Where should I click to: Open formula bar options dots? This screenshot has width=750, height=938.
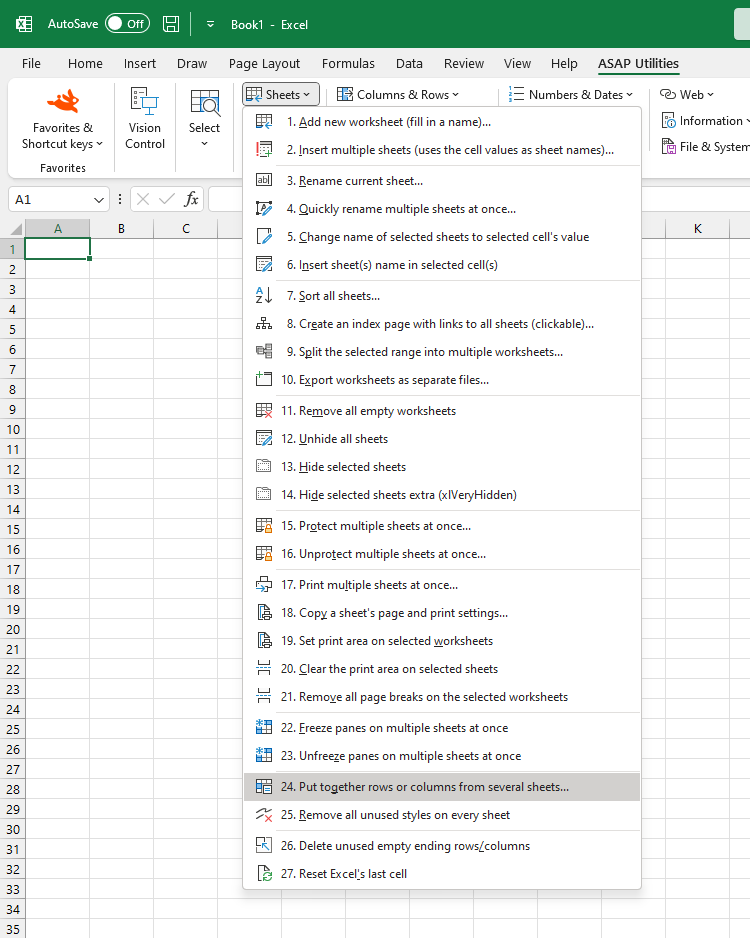[120, 199]
